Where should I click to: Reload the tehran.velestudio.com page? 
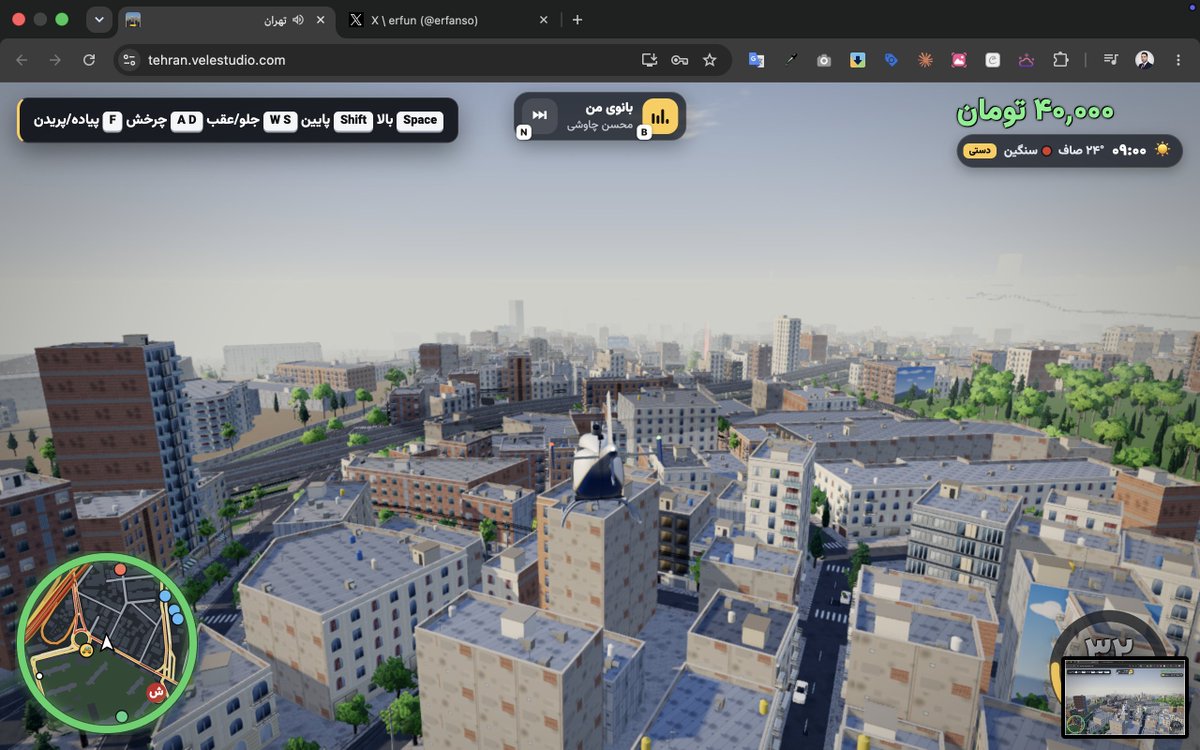pos(89,60)
